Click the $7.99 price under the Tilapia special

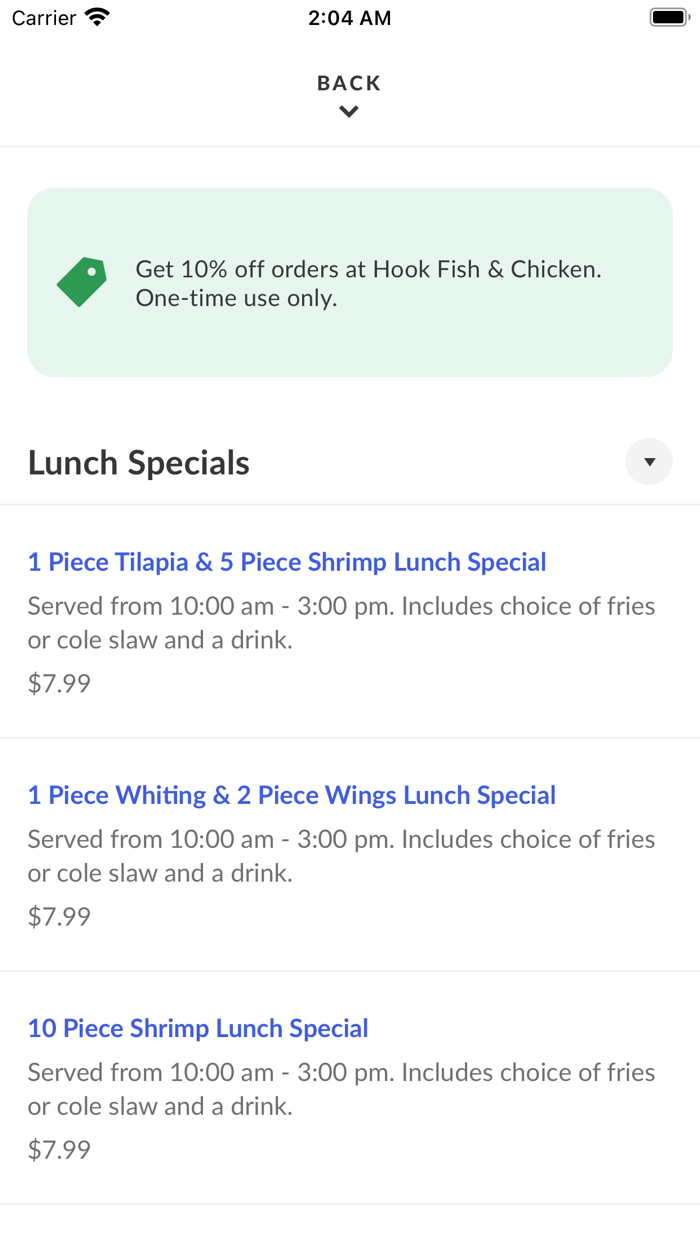[58, 683]
